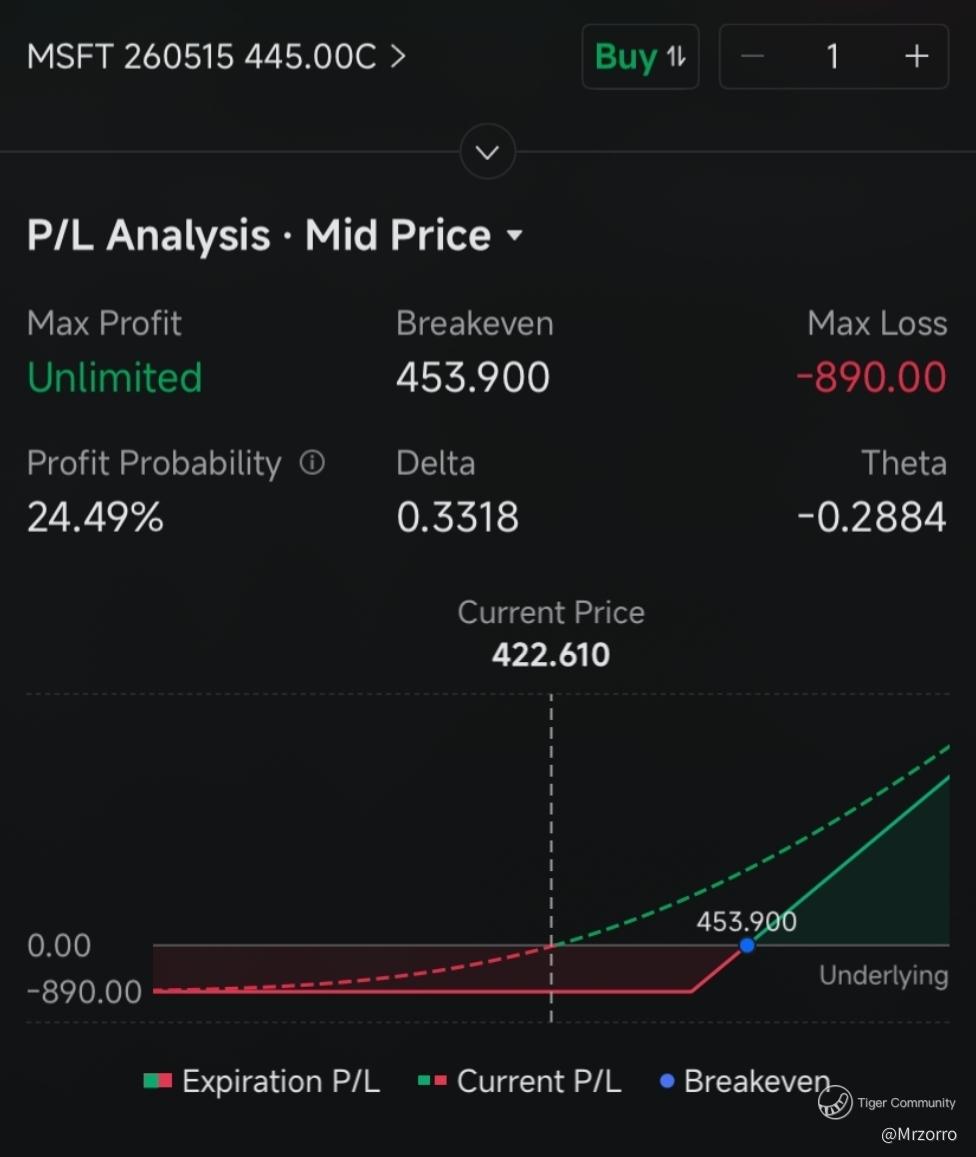Click the Breakeven 453.900 value
Screen dimensions: 976x1157
(473, 378)
